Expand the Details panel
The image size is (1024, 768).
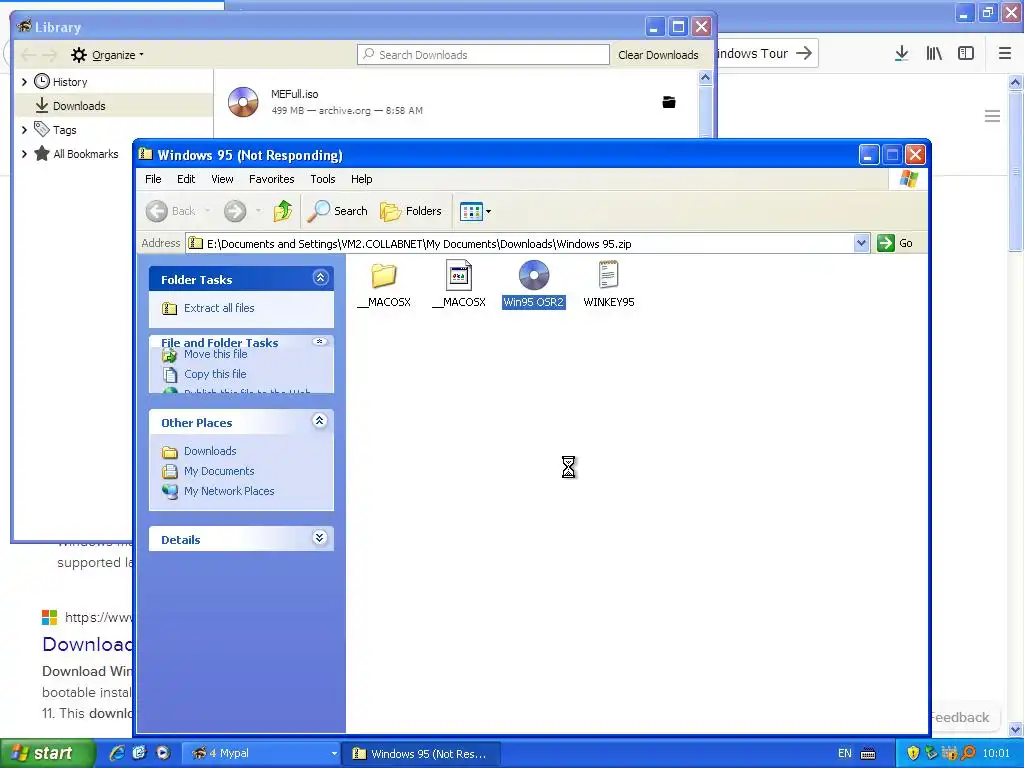[x=319, y=538]
